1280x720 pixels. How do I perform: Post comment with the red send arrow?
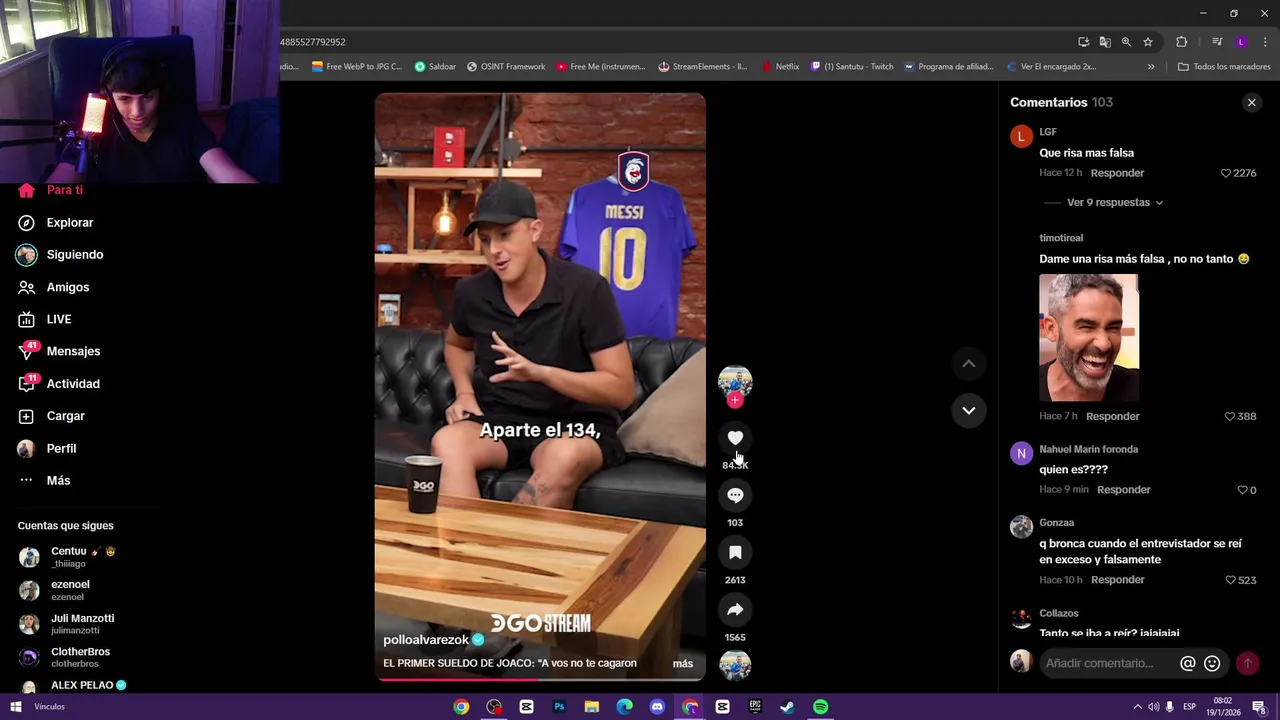coord(1247,663)
